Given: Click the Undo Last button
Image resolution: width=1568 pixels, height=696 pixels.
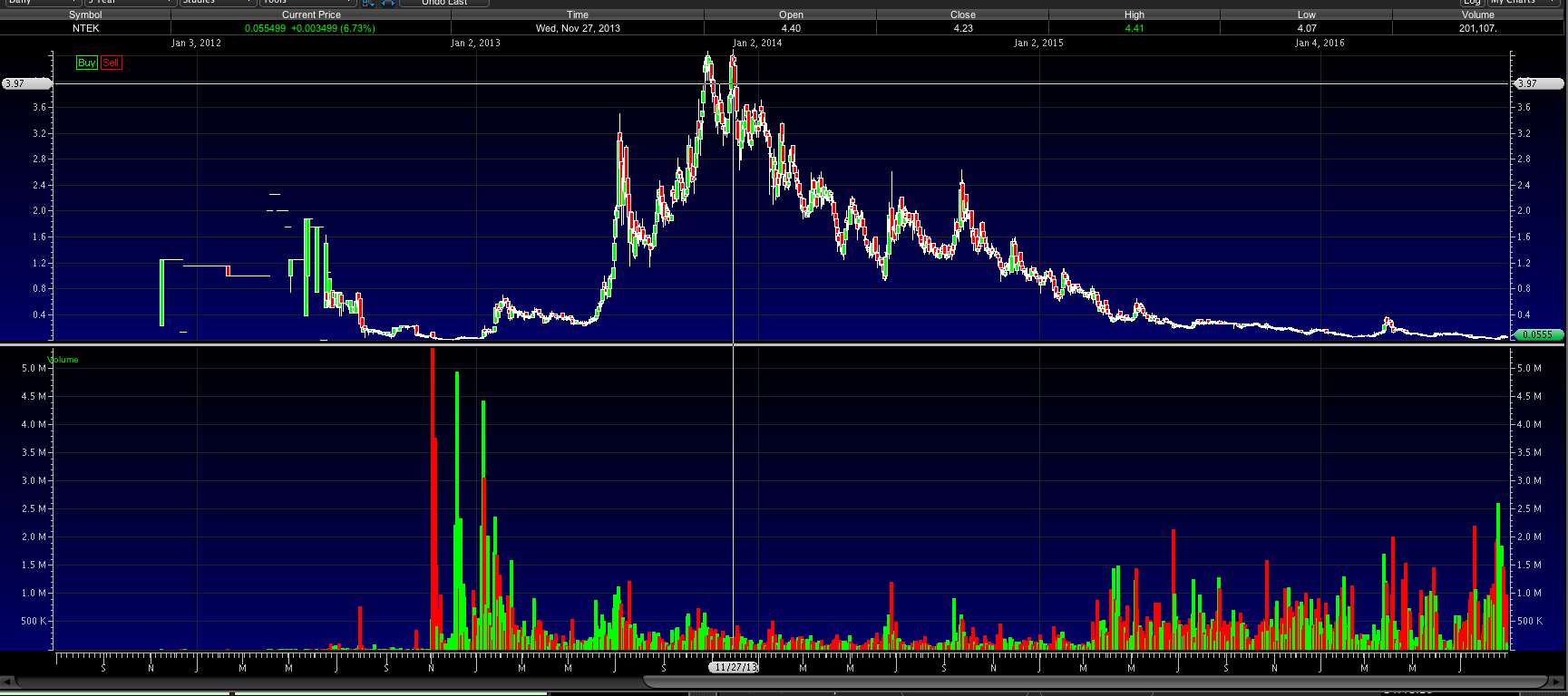Looking at the screenshot, I should 444,3.
